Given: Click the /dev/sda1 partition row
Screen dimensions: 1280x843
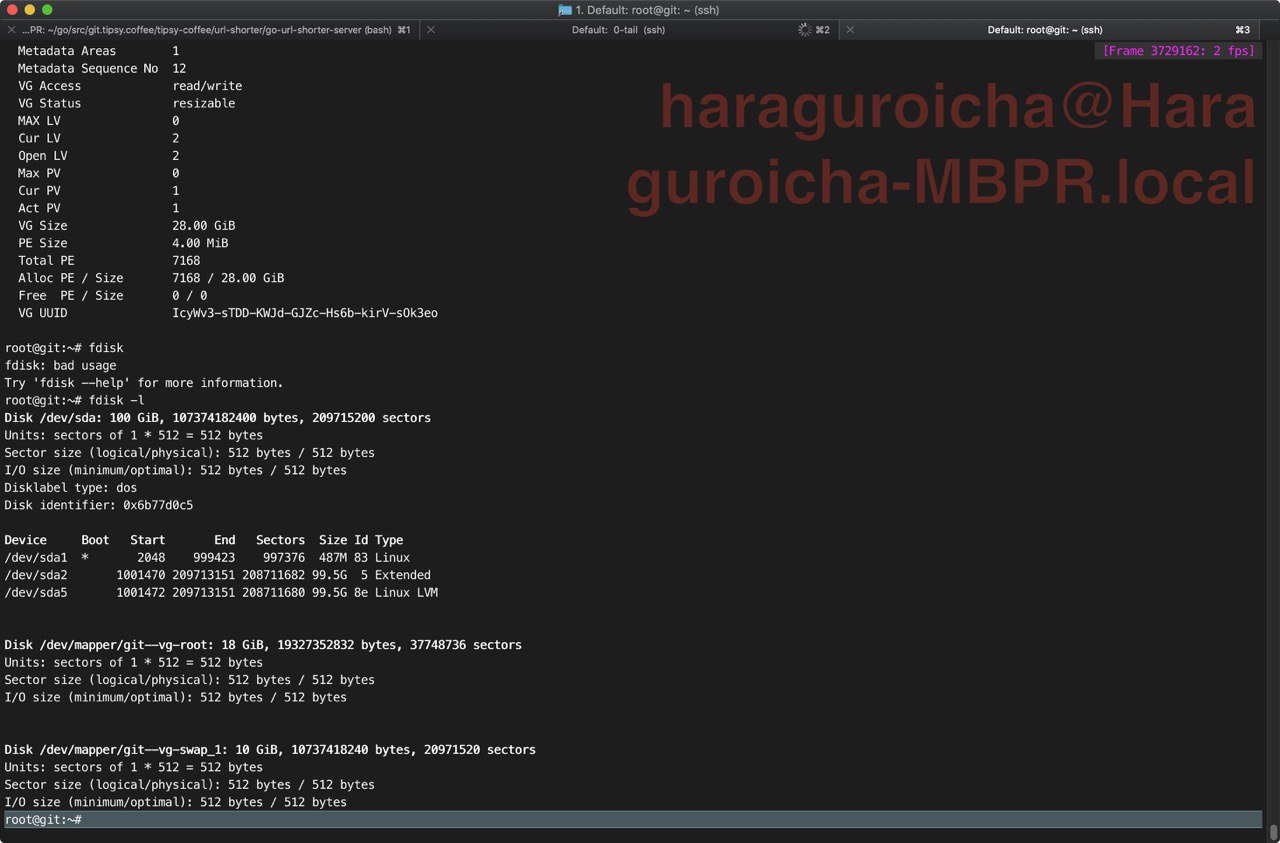Looking at the screenshot, I should [x=207, y=558].
